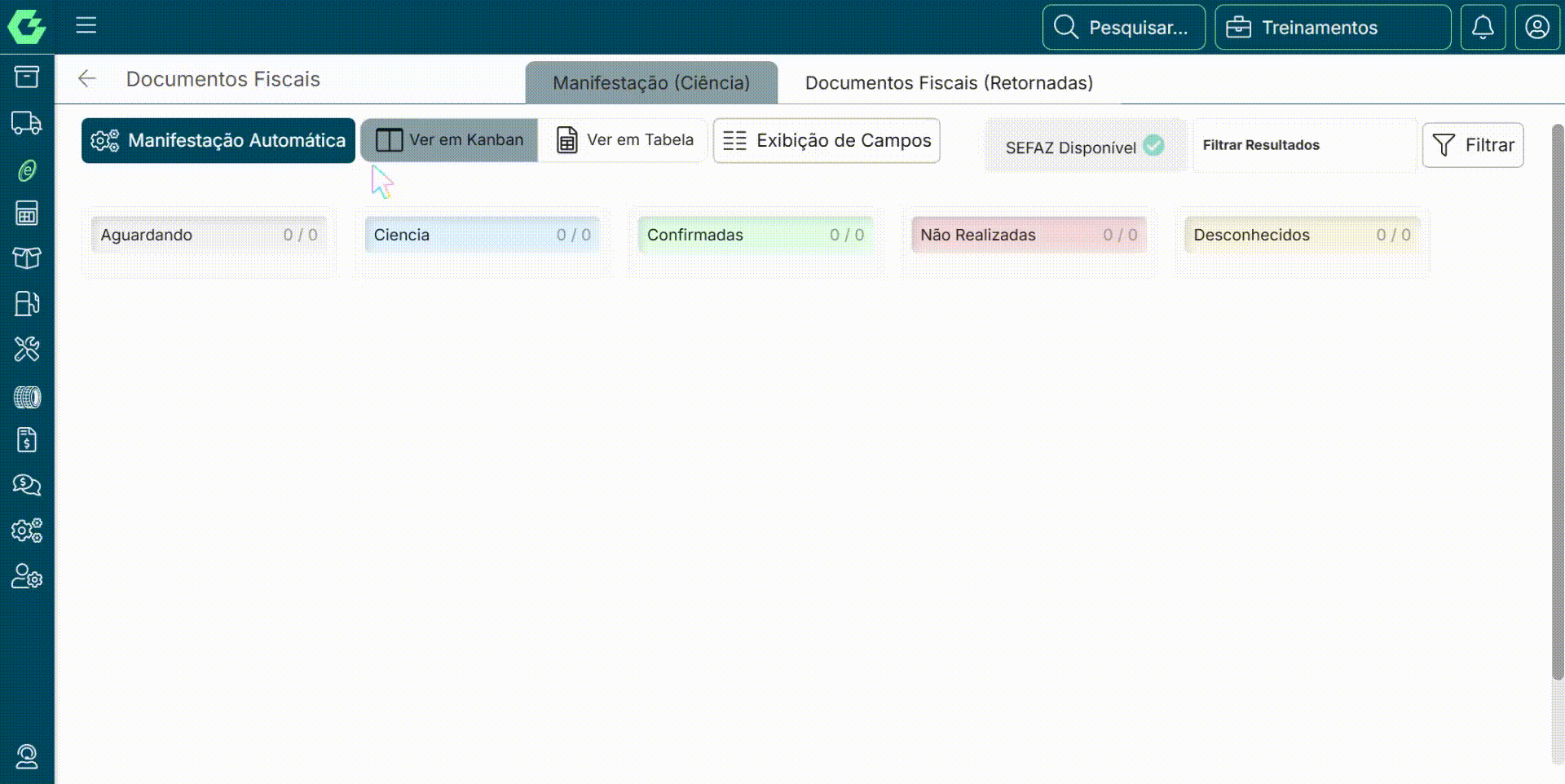The image size is (1565, 784).
Task: Open the calculator sidebar icon
Action: point(27,214)
